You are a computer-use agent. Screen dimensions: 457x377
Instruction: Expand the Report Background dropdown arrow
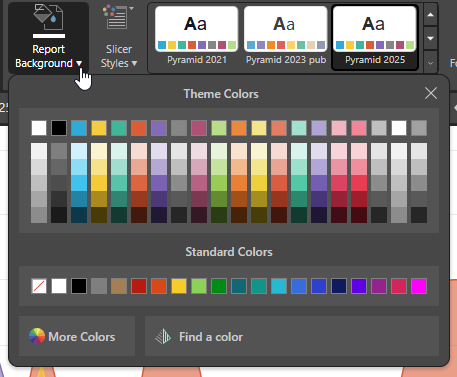tap(79, 63)
